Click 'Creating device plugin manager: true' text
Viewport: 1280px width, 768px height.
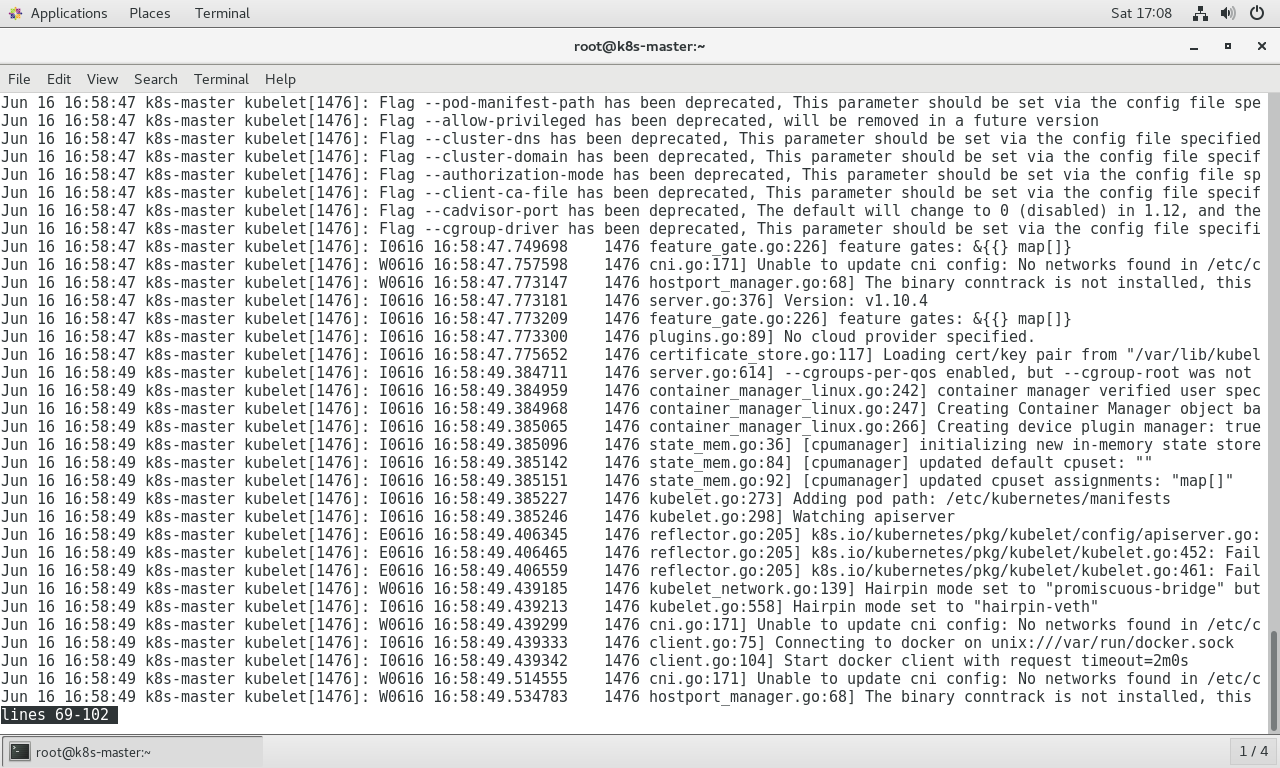coord(1099,427)
